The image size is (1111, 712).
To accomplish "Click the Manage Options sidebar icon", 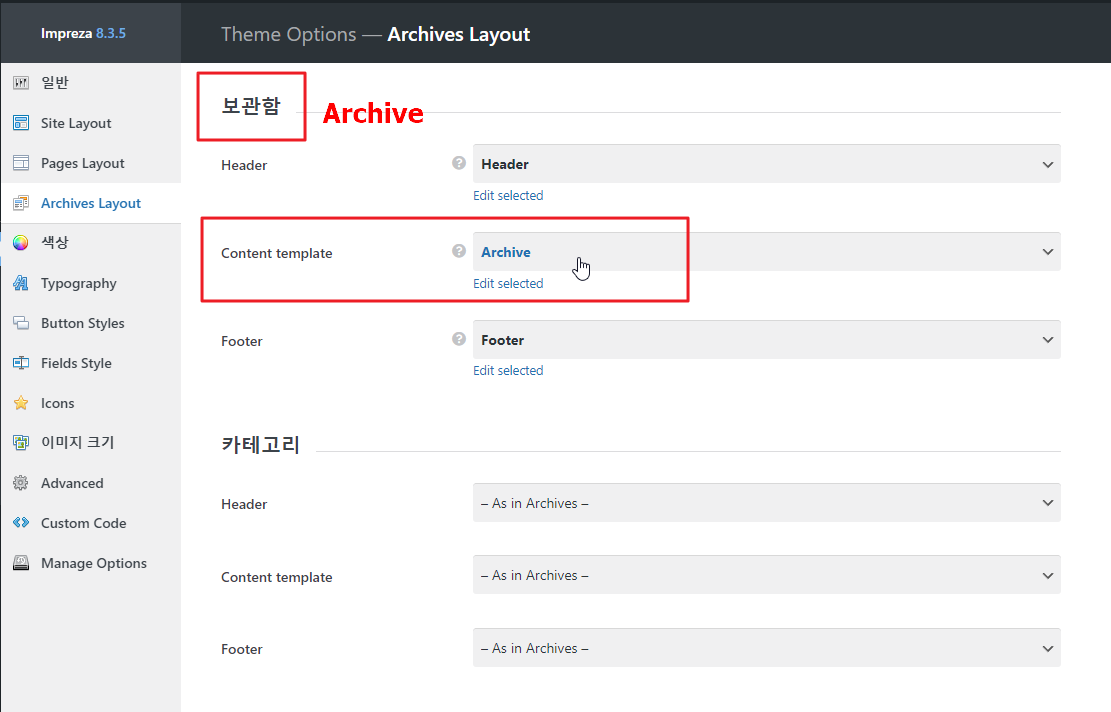I will coord(21,563).
